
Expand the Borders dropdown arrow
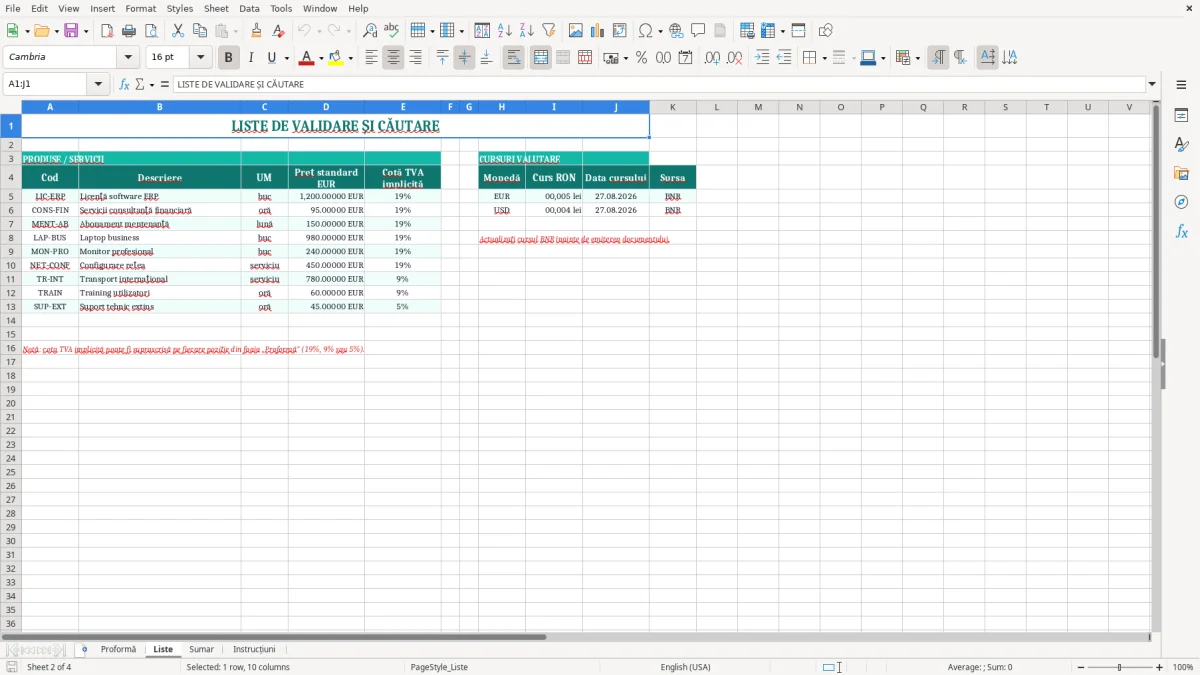click(x=824, y=58)
